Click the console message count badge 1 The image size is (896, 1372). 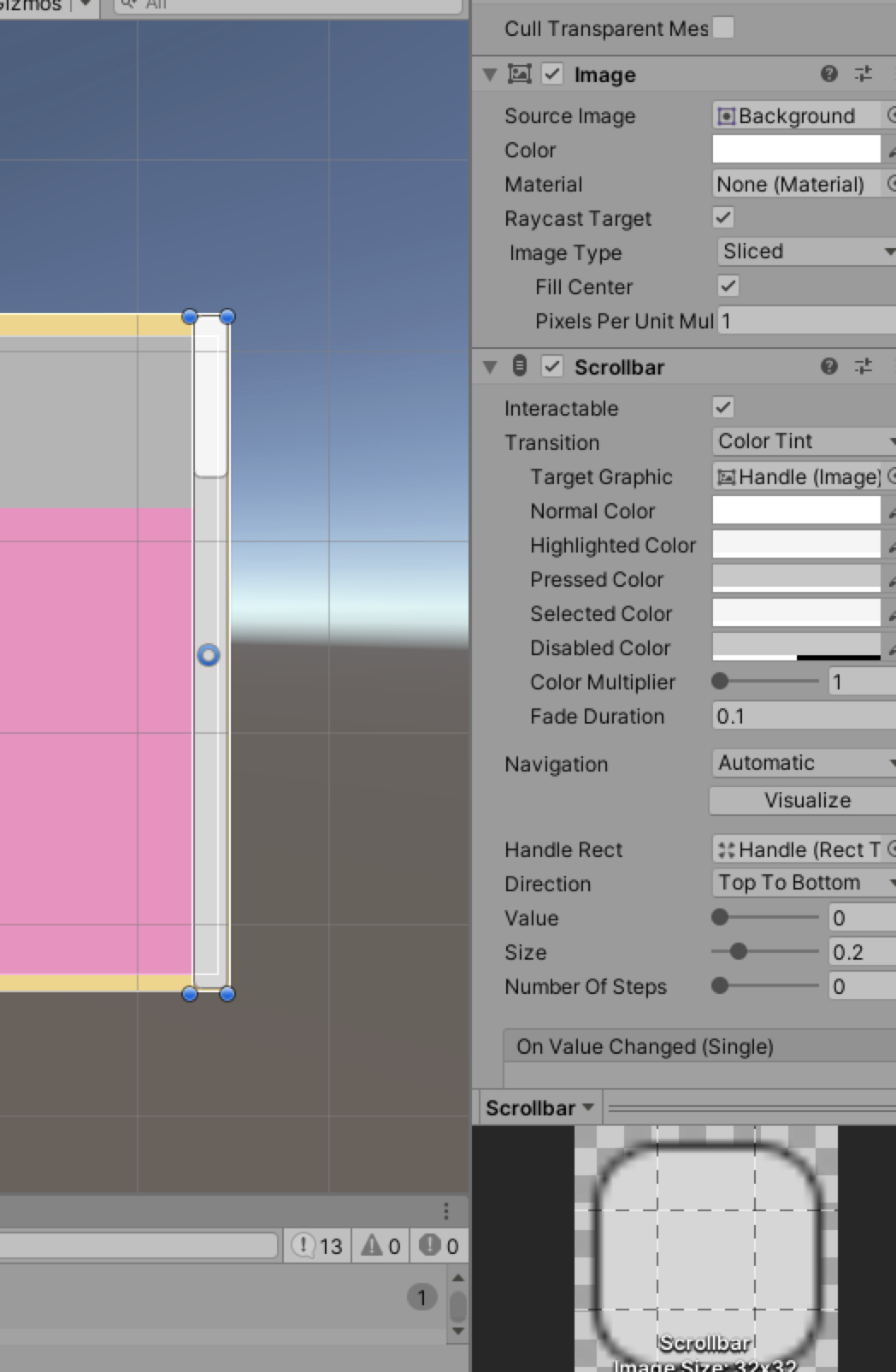click(x=421, y=1298)
